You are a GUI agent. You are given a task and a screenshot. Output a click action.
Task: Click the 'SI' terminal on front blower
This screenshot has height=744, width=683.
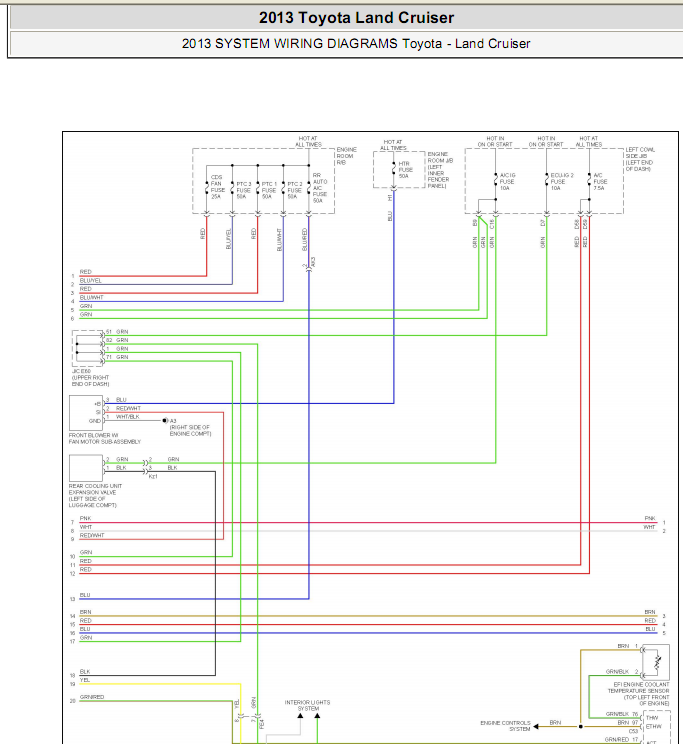pos(98,412)
